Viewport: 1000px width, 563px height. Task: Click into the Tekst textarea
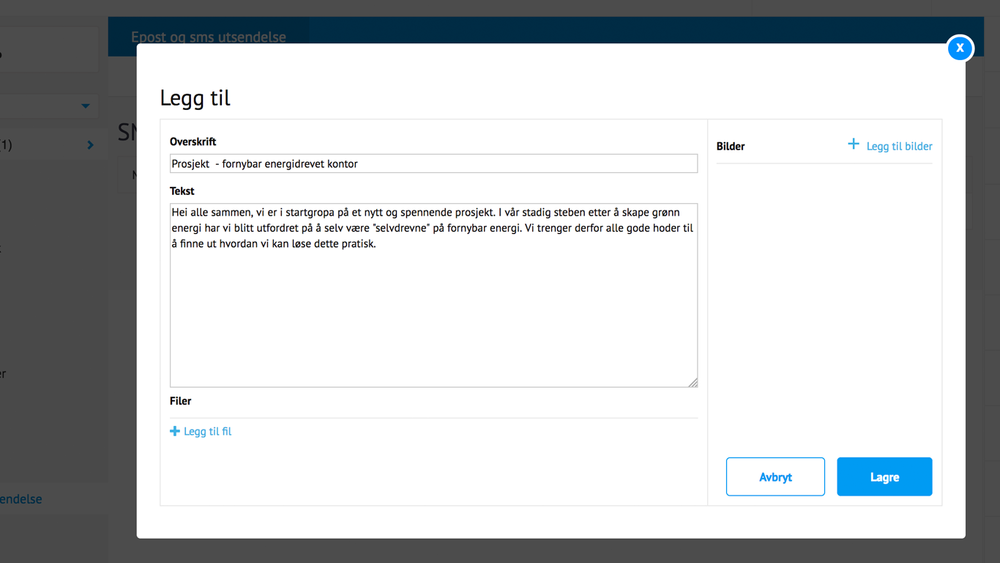tap(434, 295)
